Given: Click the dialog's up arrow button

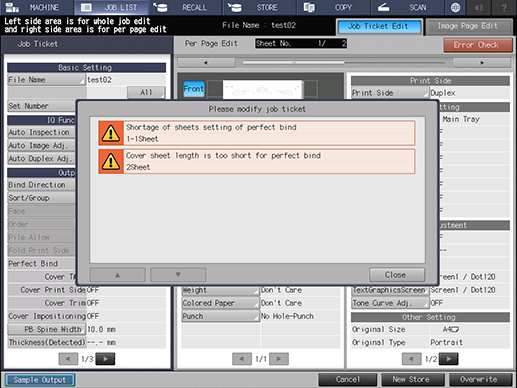Looking at the screenshot, I should [117, 275].
